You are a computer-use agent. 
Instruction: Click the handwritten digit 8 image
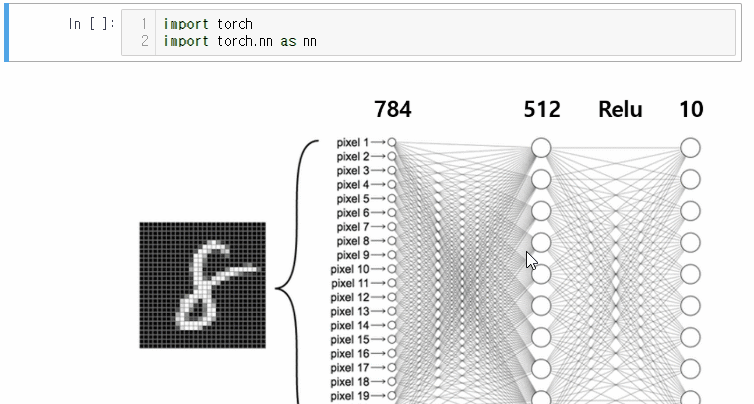click(202, 285)
